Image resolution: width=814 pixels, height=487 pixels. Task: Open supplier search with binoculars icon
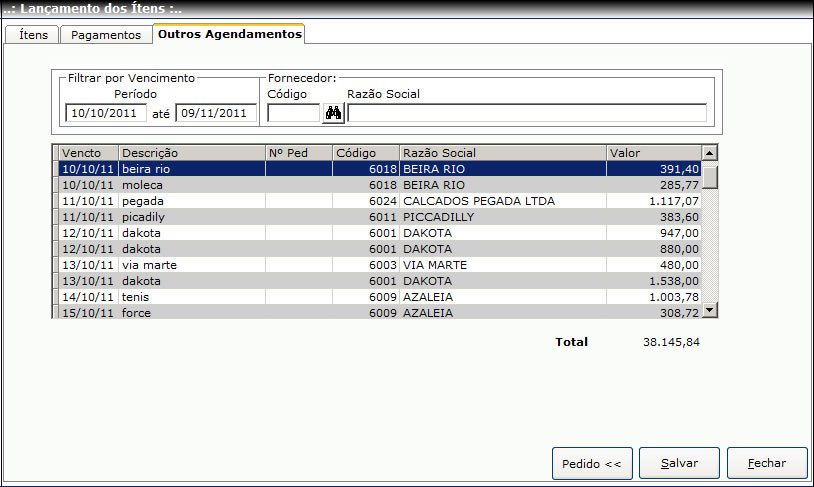(x=333, y=113)
